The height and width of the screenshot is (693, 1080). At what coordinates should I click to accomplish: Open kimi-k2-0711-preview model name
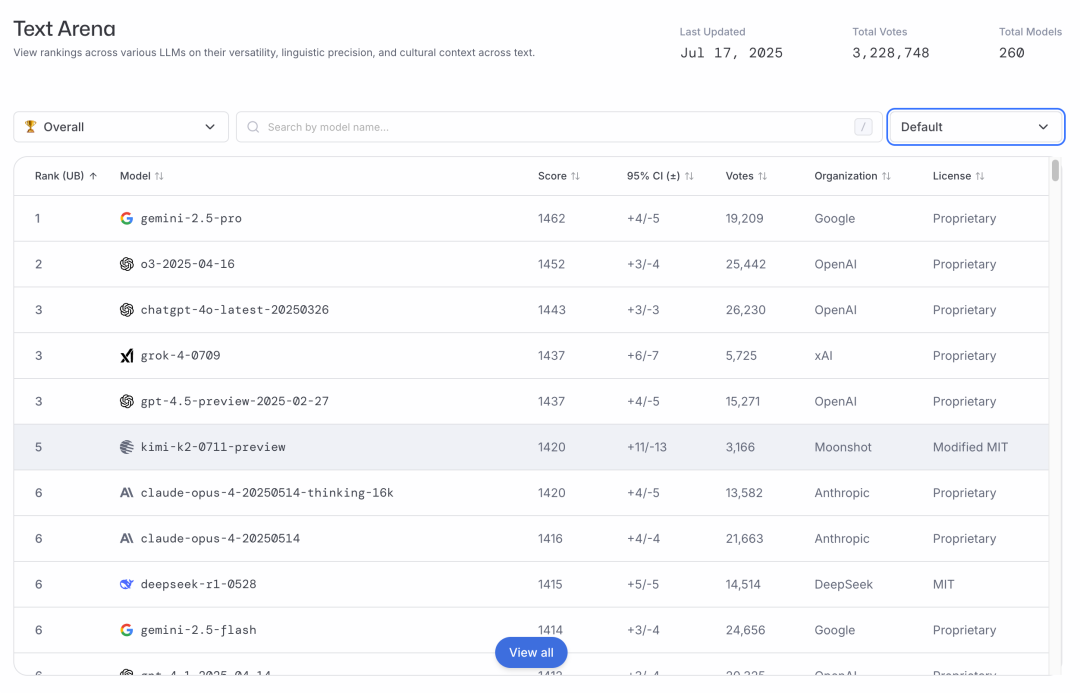(213, 447)
